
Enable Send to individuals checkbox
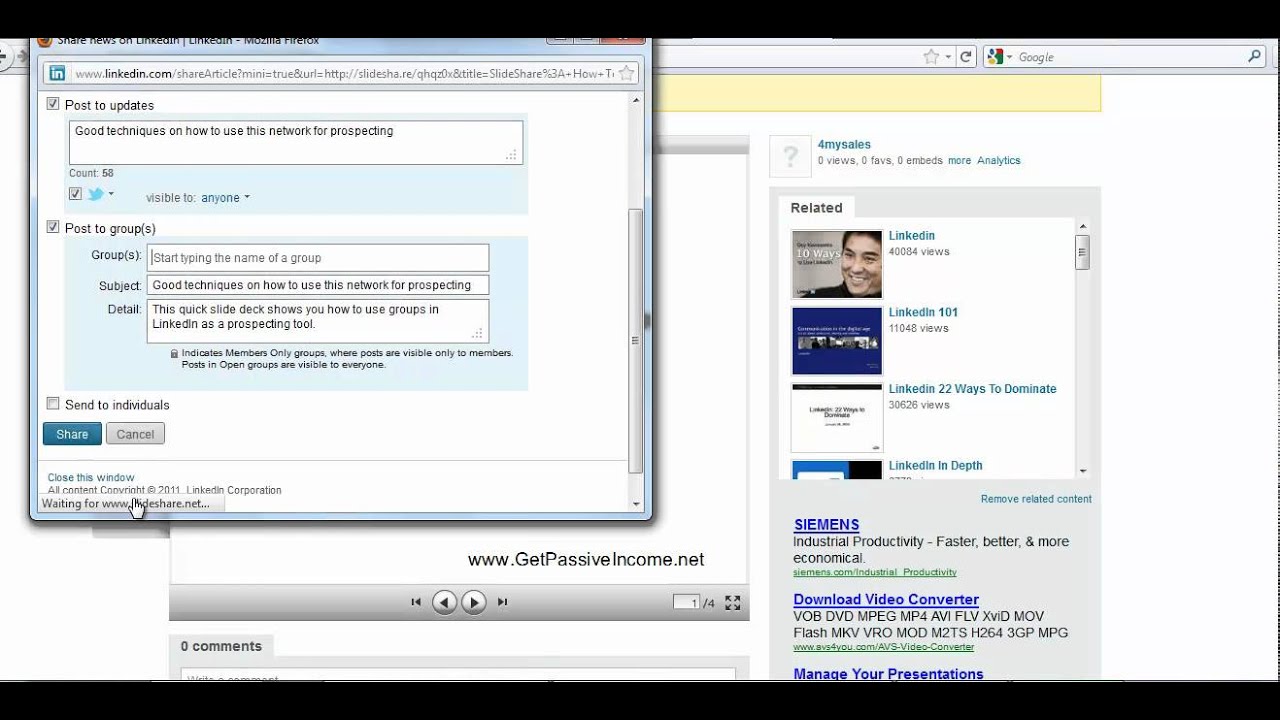click(53, 404)
